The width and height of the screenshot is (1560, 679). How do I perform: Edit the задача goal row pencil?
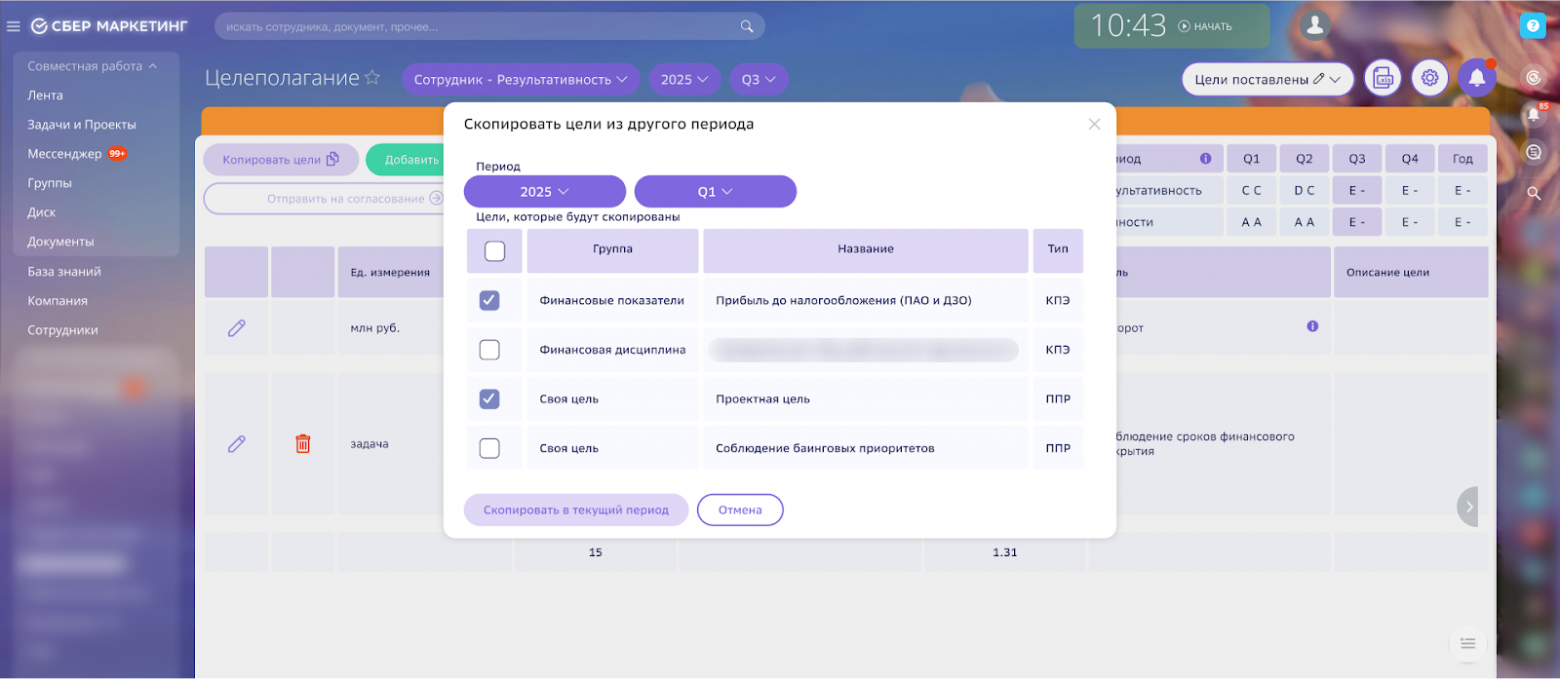coord(237,443)
